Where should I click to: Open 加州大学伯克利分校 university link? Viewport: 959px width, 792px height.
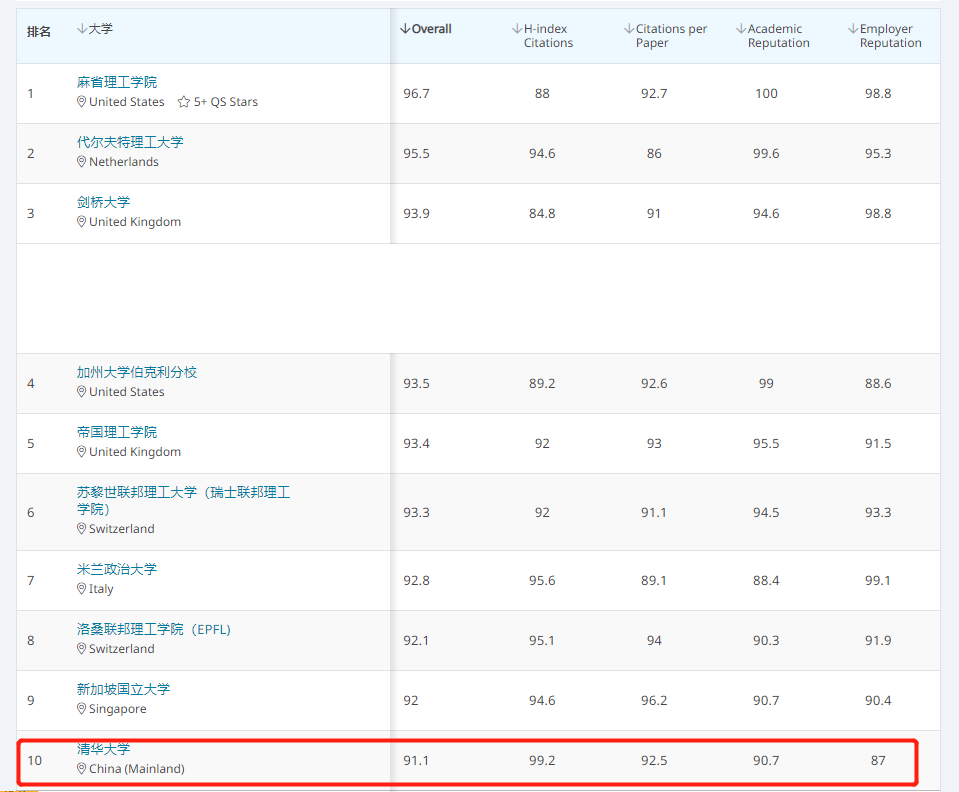137,372
